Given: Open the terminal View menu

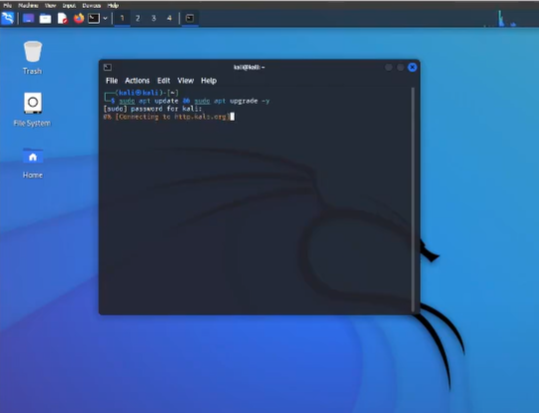Looking at the screenshot, I should [x=186, y=81].
